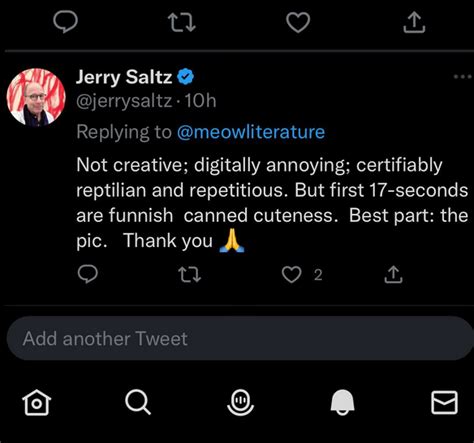
Task: Click the Jerry Saltz display name
Action: [x=124, y=77]
